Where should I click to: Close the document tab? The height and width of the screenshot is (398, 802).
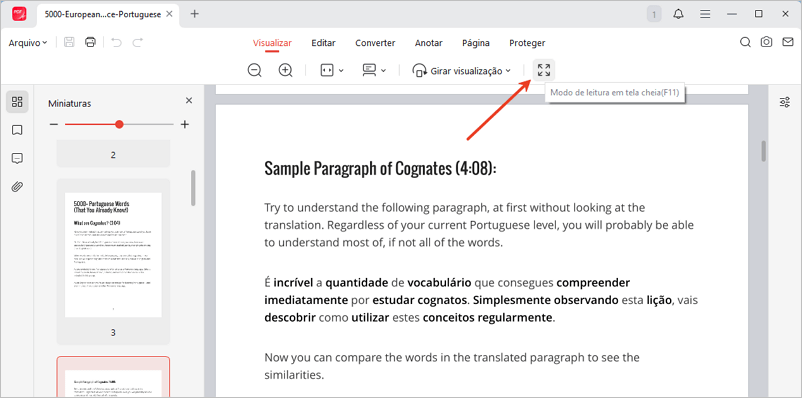coord(170,14)
